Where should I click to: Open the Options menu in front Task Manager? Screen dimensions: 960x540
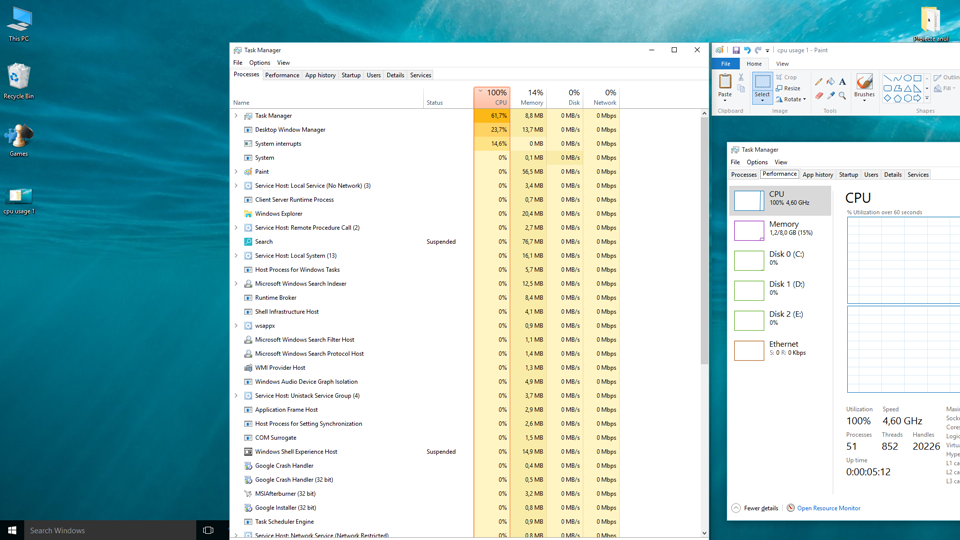click(x=260, y=62)
